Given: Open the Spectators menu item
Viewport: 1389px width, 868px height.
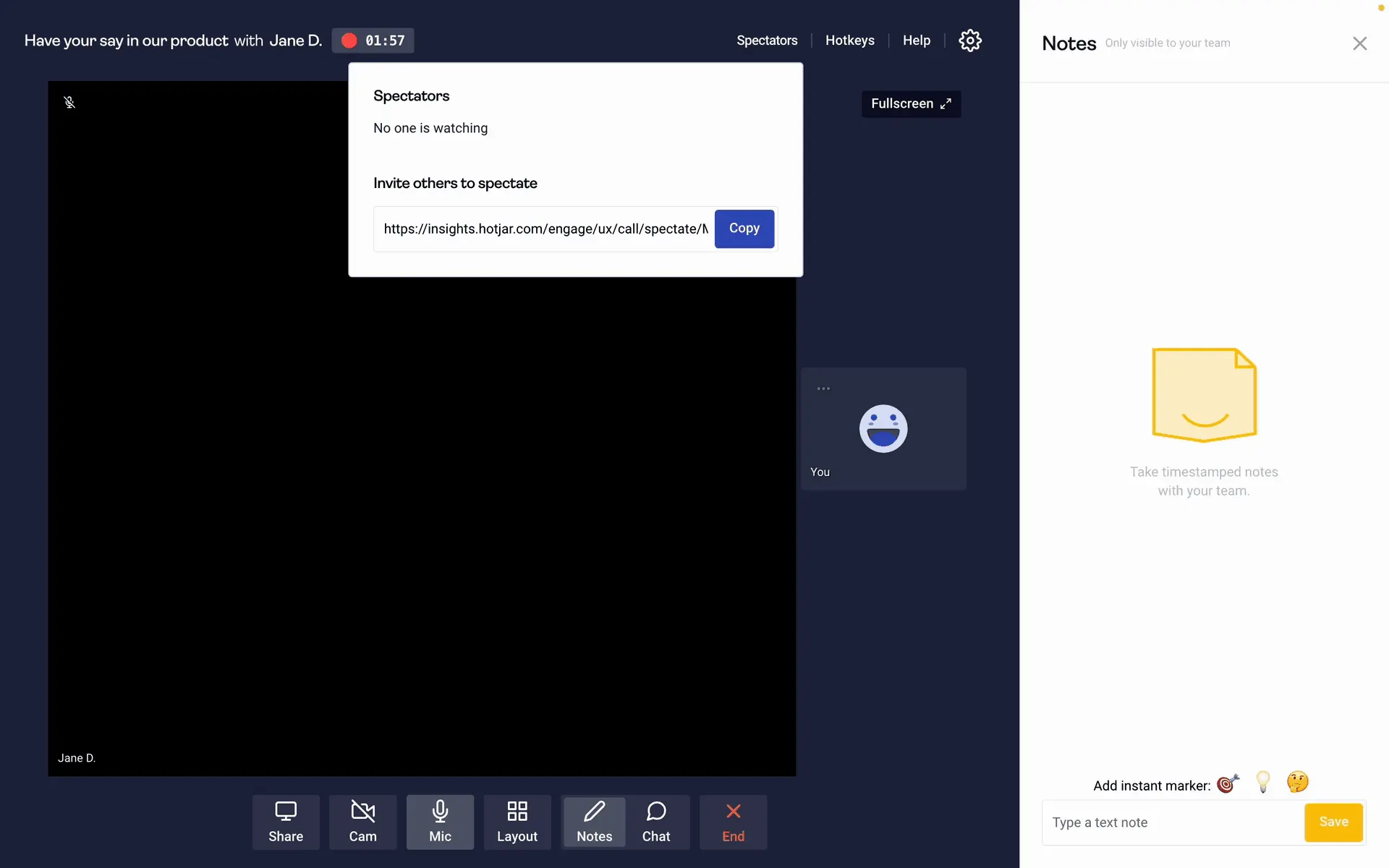Looking at the screenshot, I should click(x=767, y=41).
